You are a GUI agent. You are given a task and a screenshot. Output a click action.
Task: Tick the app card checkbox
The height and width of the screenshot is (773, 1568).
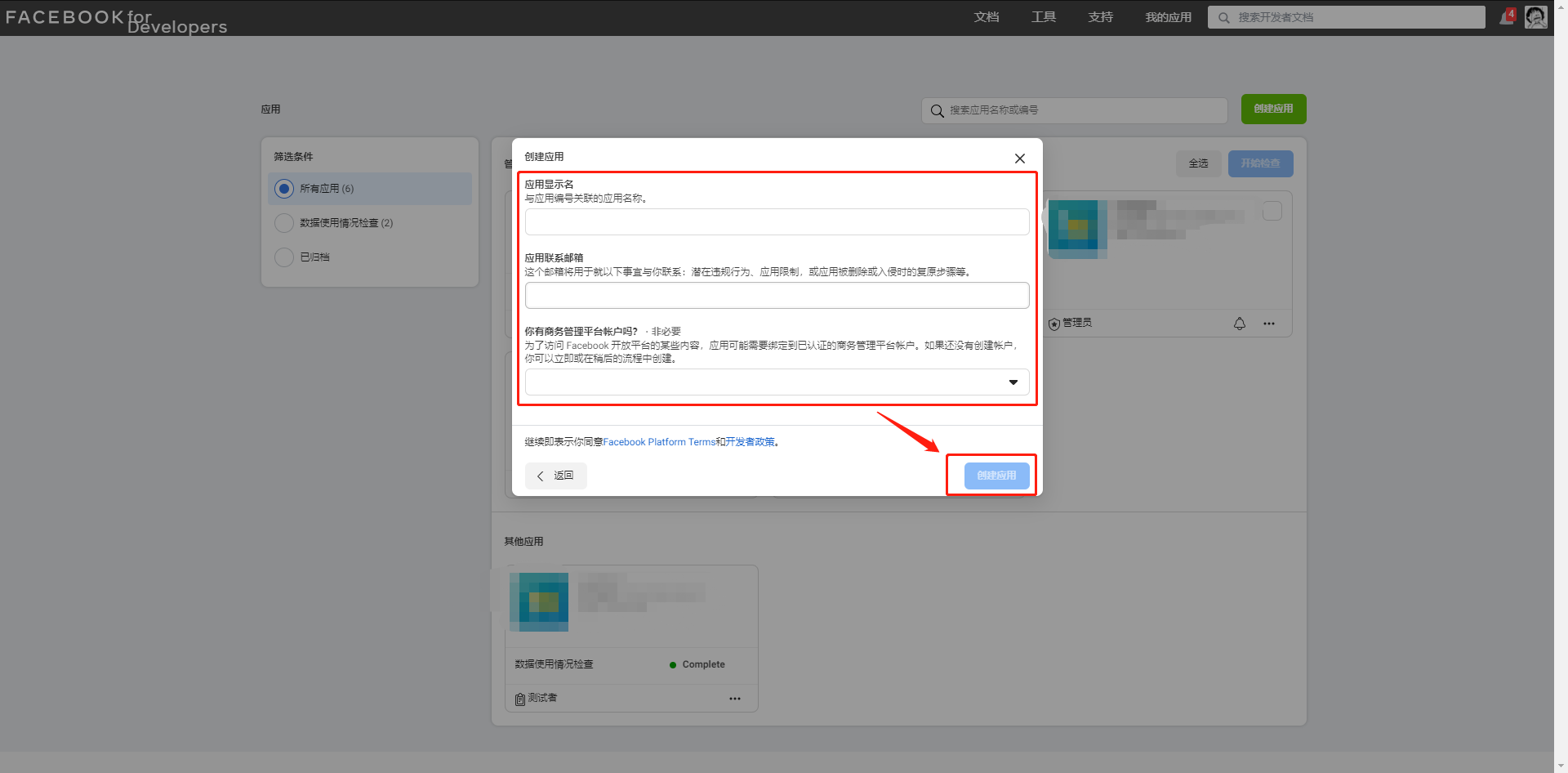coord(1272,211)
